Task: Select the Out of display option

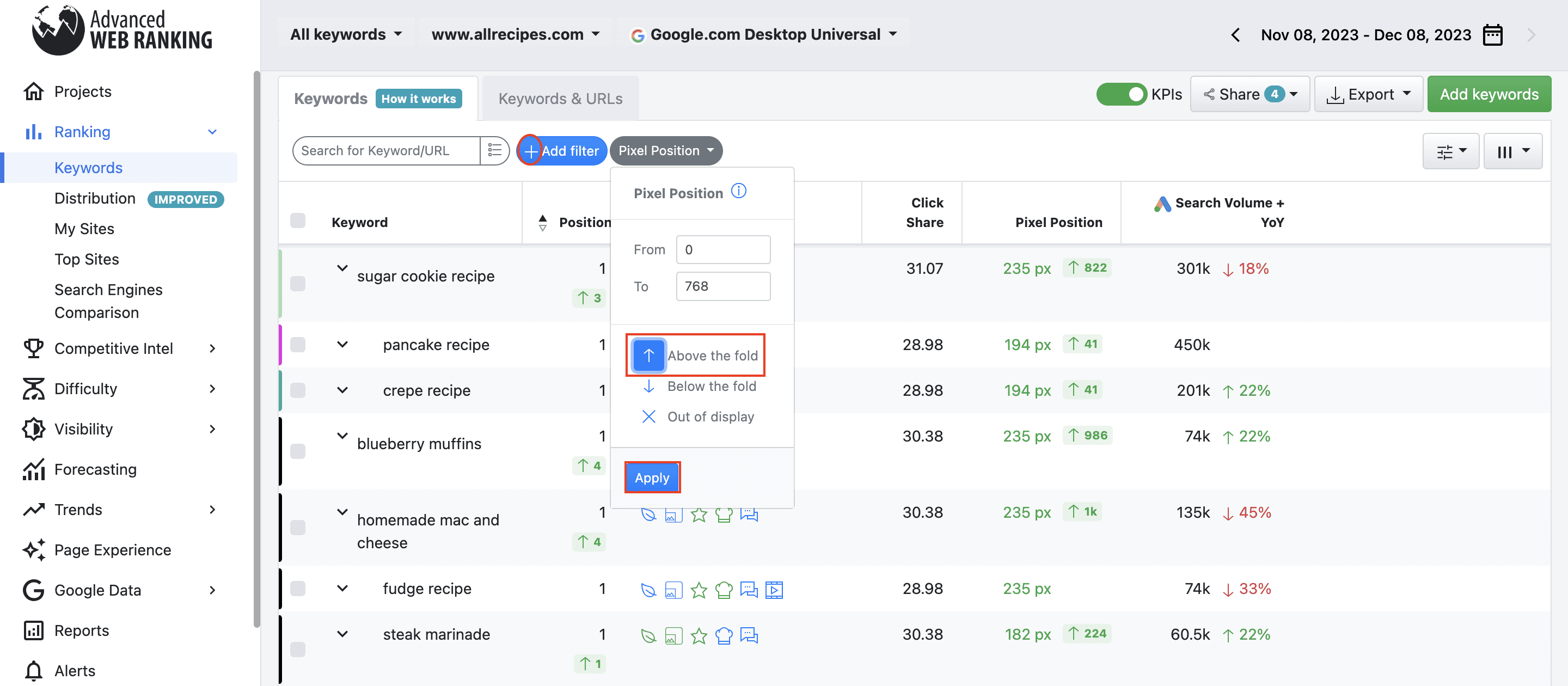Action: [697, 416]
